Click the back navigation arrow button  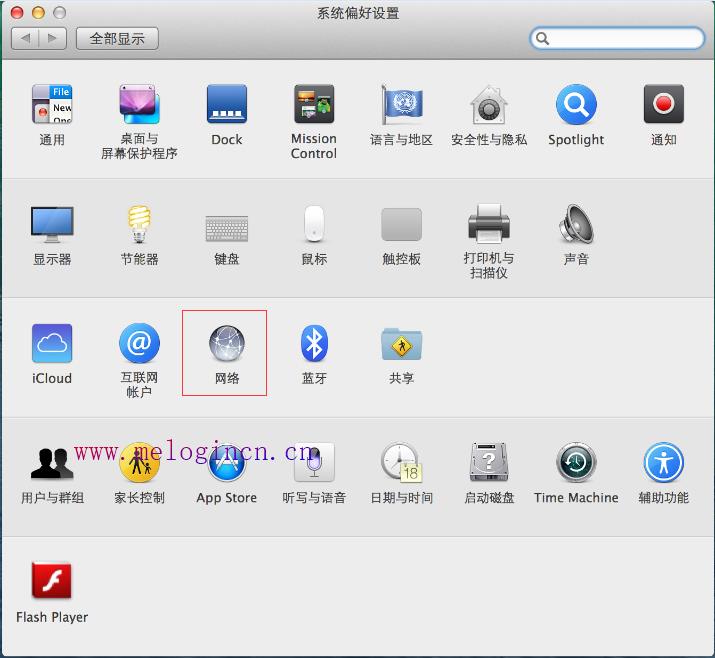[25, 38]
